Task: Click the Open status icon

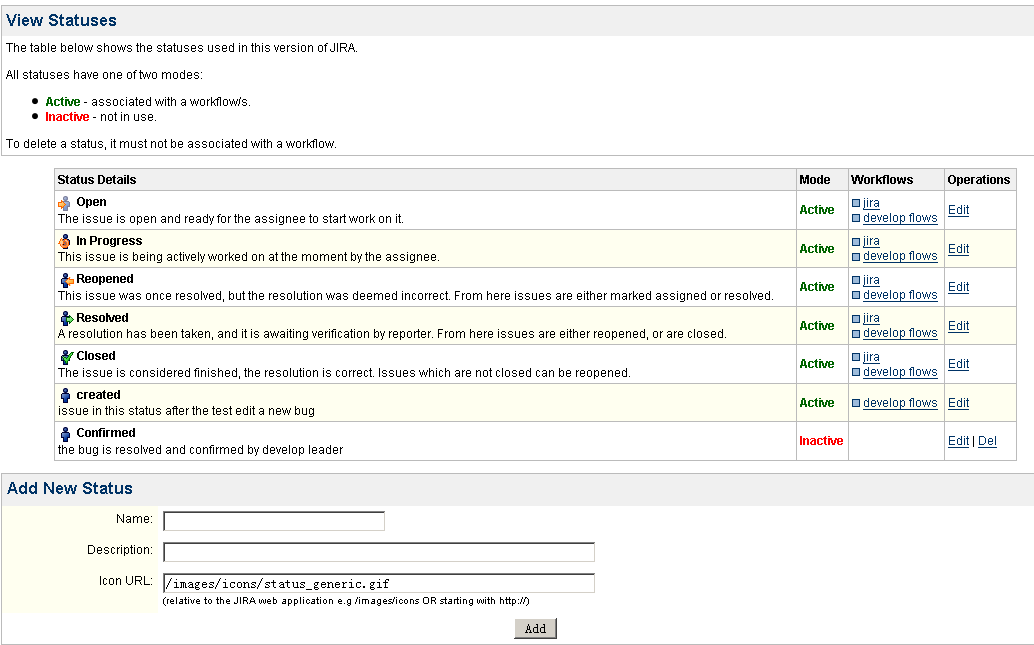Action: 65,203
